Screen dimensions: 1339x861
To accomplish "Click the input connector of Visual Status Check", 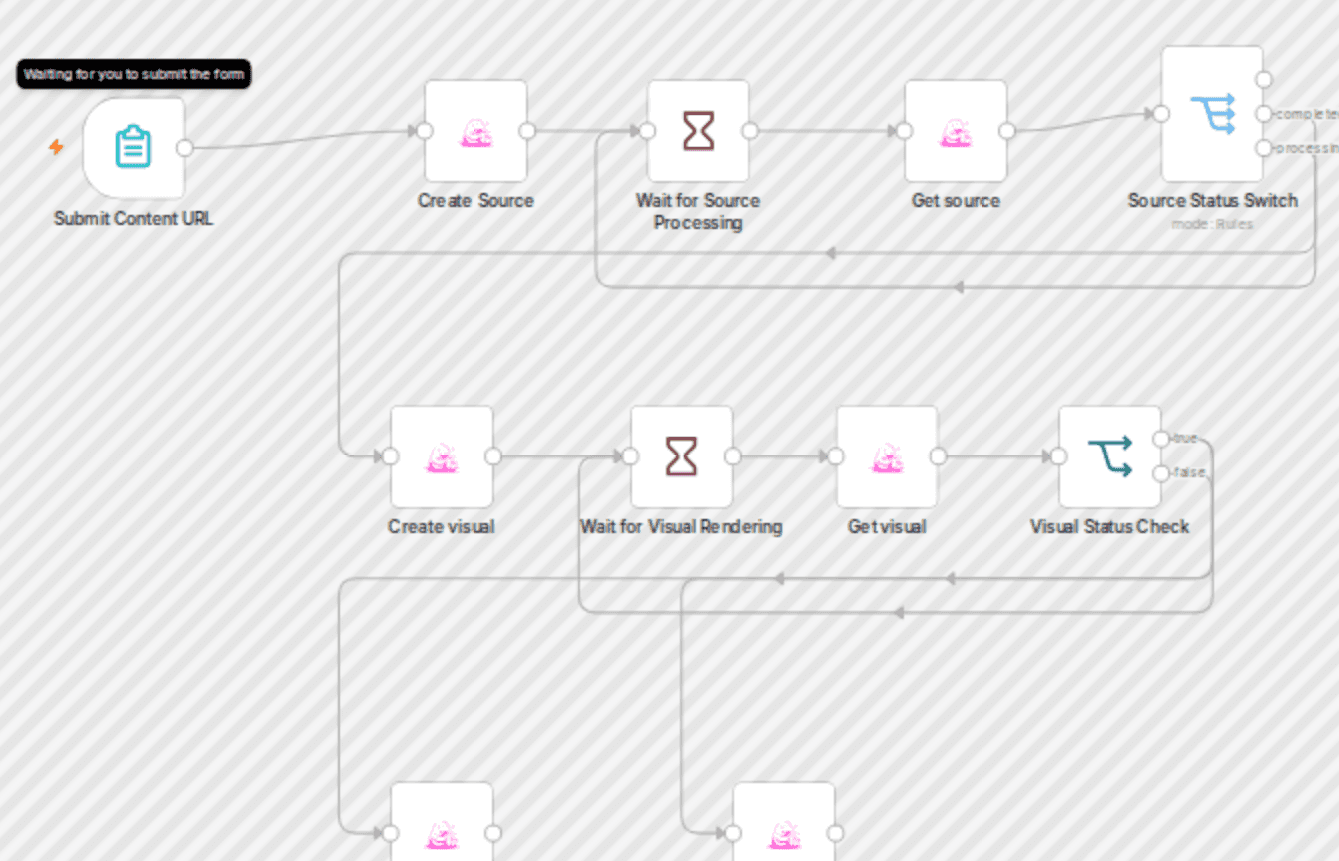I will pyautogui.click(x=1059, y=457).
